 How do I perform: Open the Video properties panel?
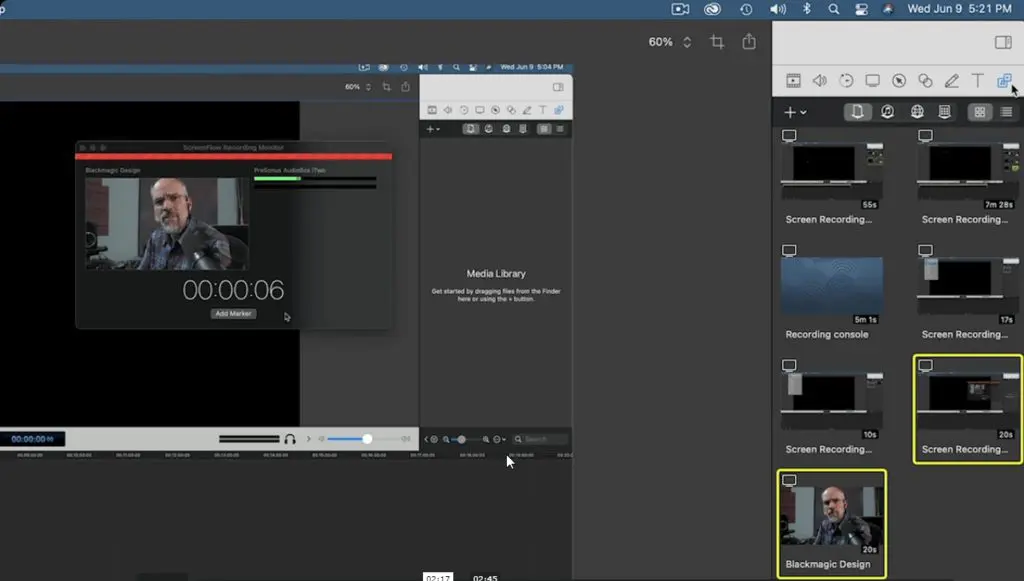coord(795,80)
